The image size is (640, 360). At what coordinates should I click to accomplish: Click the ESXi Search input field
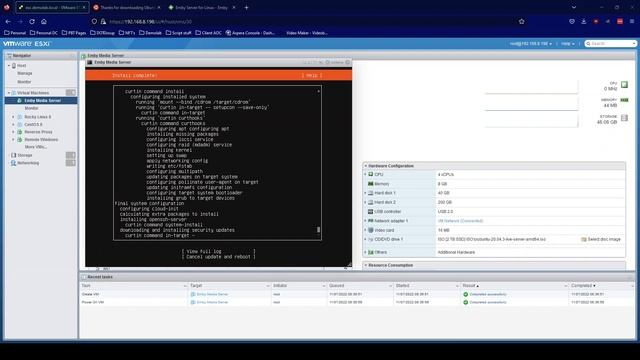tap(610, 44)
